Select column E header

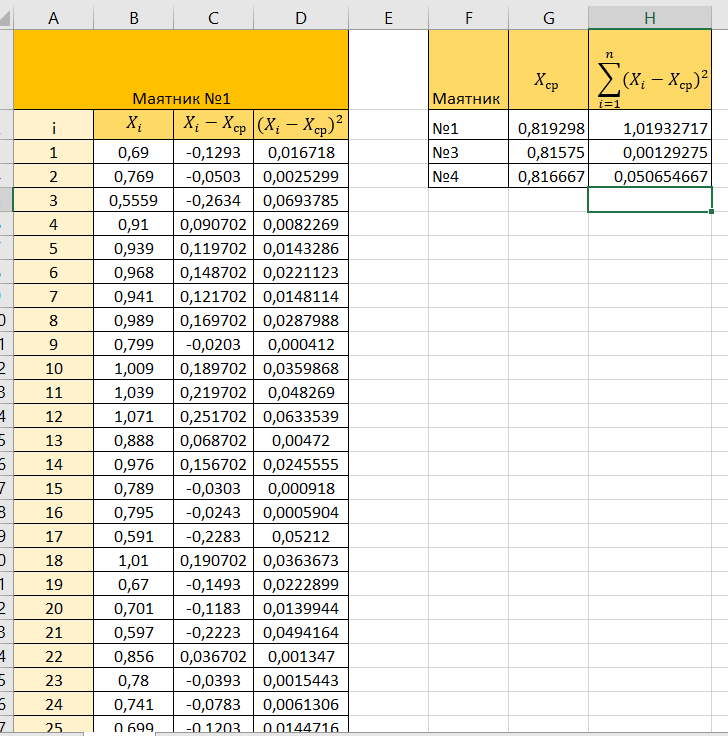[x=389, y=18]
